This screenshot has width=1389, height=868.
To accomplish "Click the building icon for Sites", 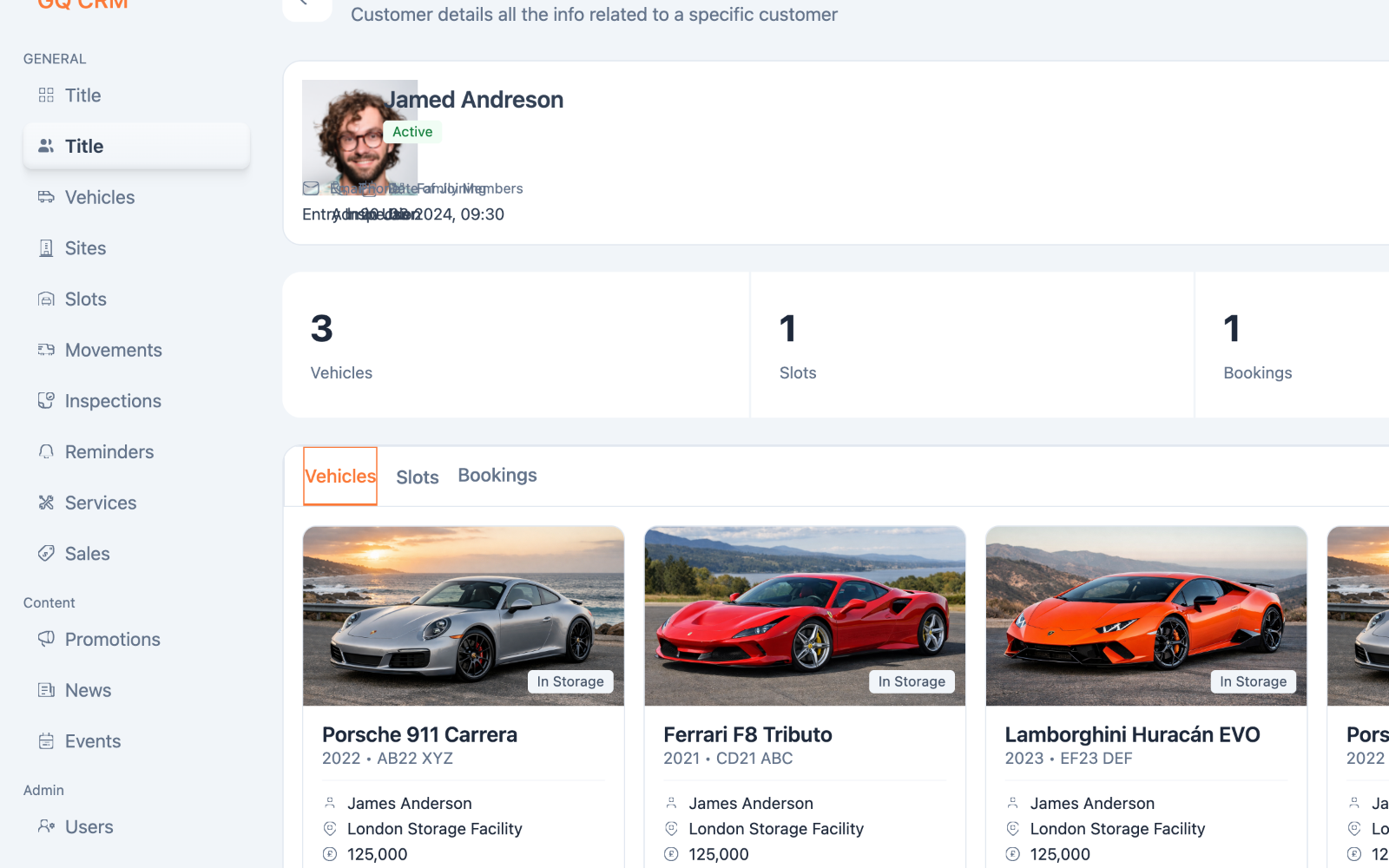I will (46, 248).
